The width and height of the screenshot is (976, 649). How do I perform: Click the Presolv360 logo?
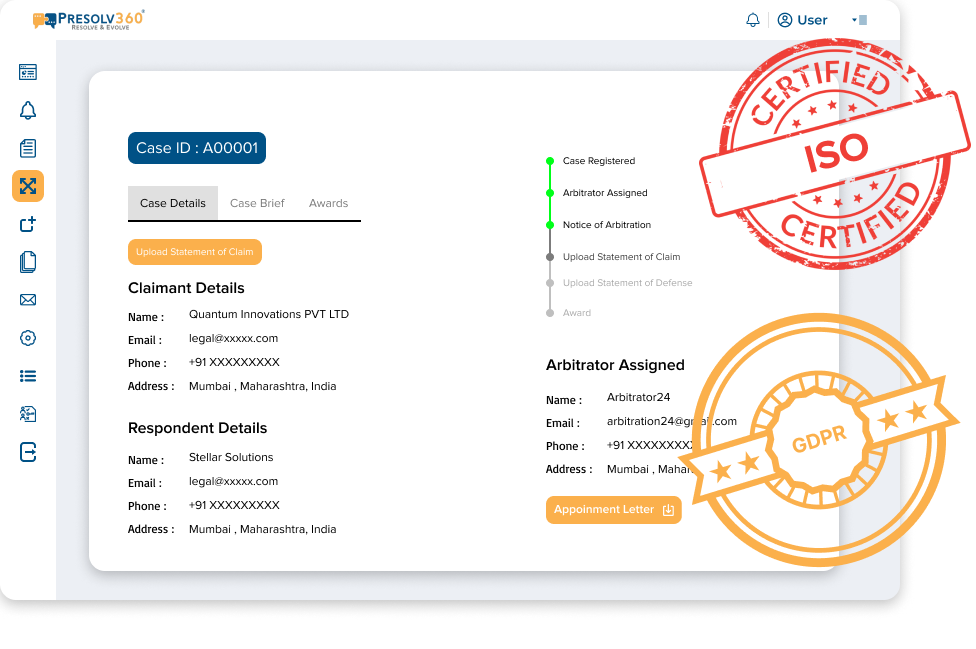coord(88,19)
